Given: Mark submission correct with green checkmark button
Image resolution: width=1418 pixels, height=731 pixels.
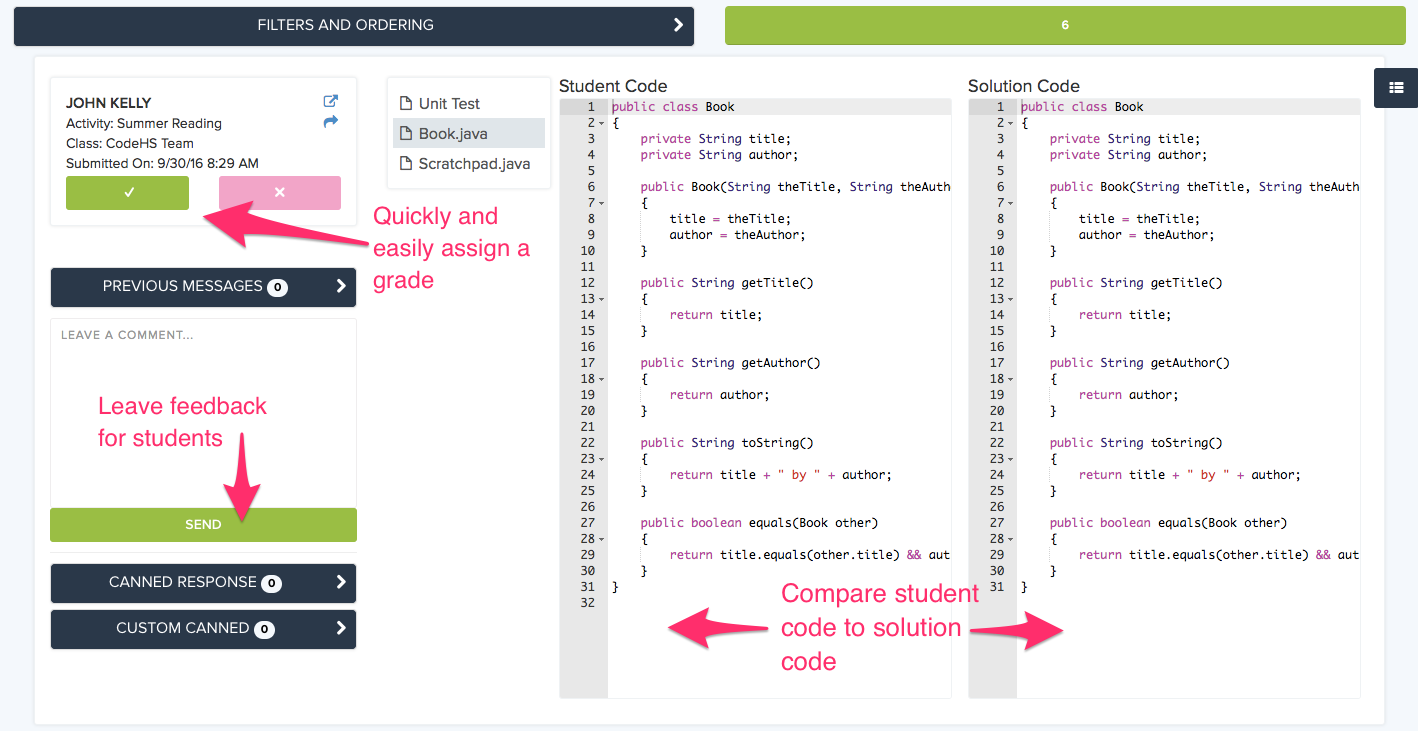Looking at the screenshot, I should pos(127,193).
